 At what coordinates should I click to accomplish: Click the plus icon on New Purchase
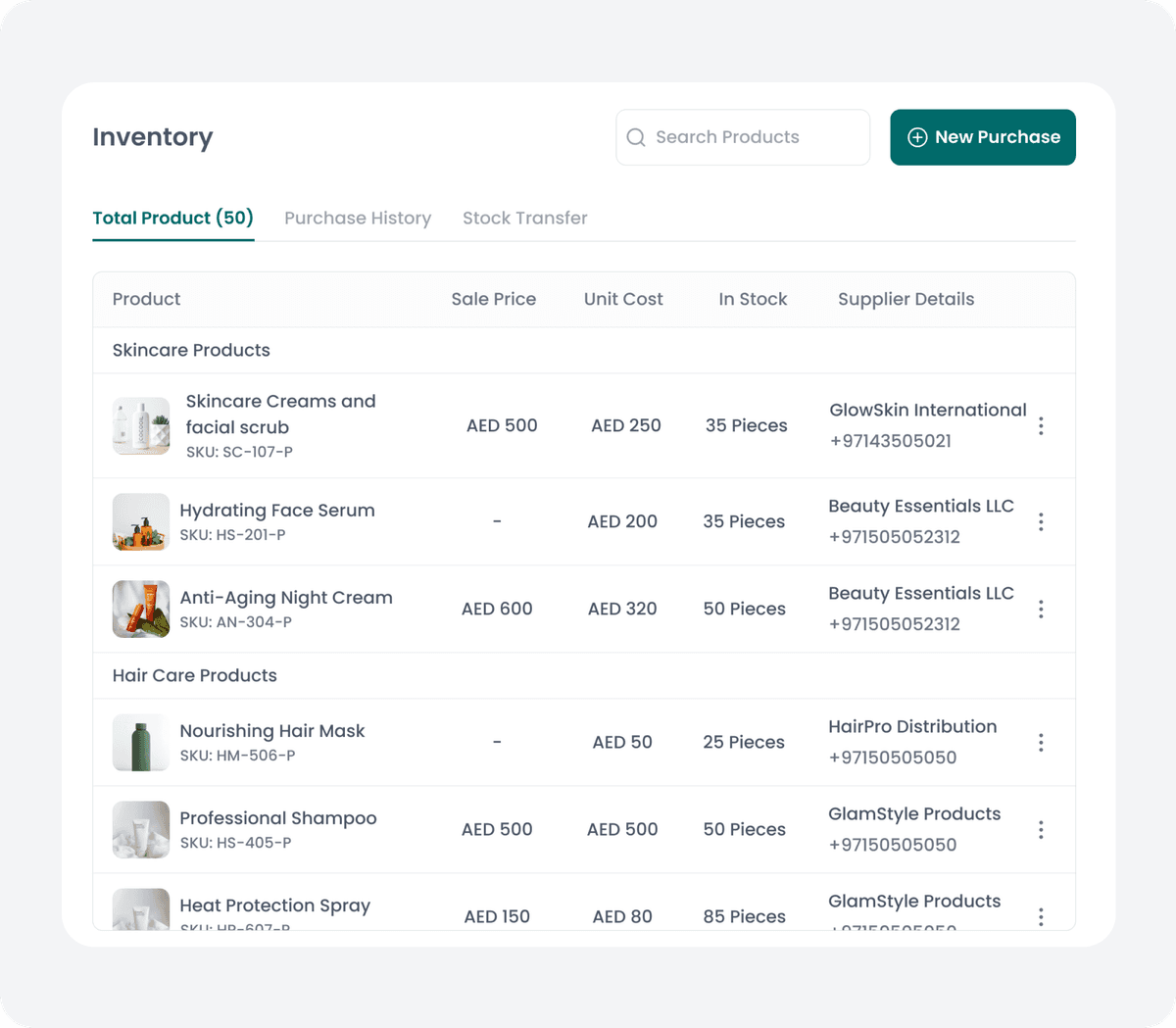[x=916, y=137]
